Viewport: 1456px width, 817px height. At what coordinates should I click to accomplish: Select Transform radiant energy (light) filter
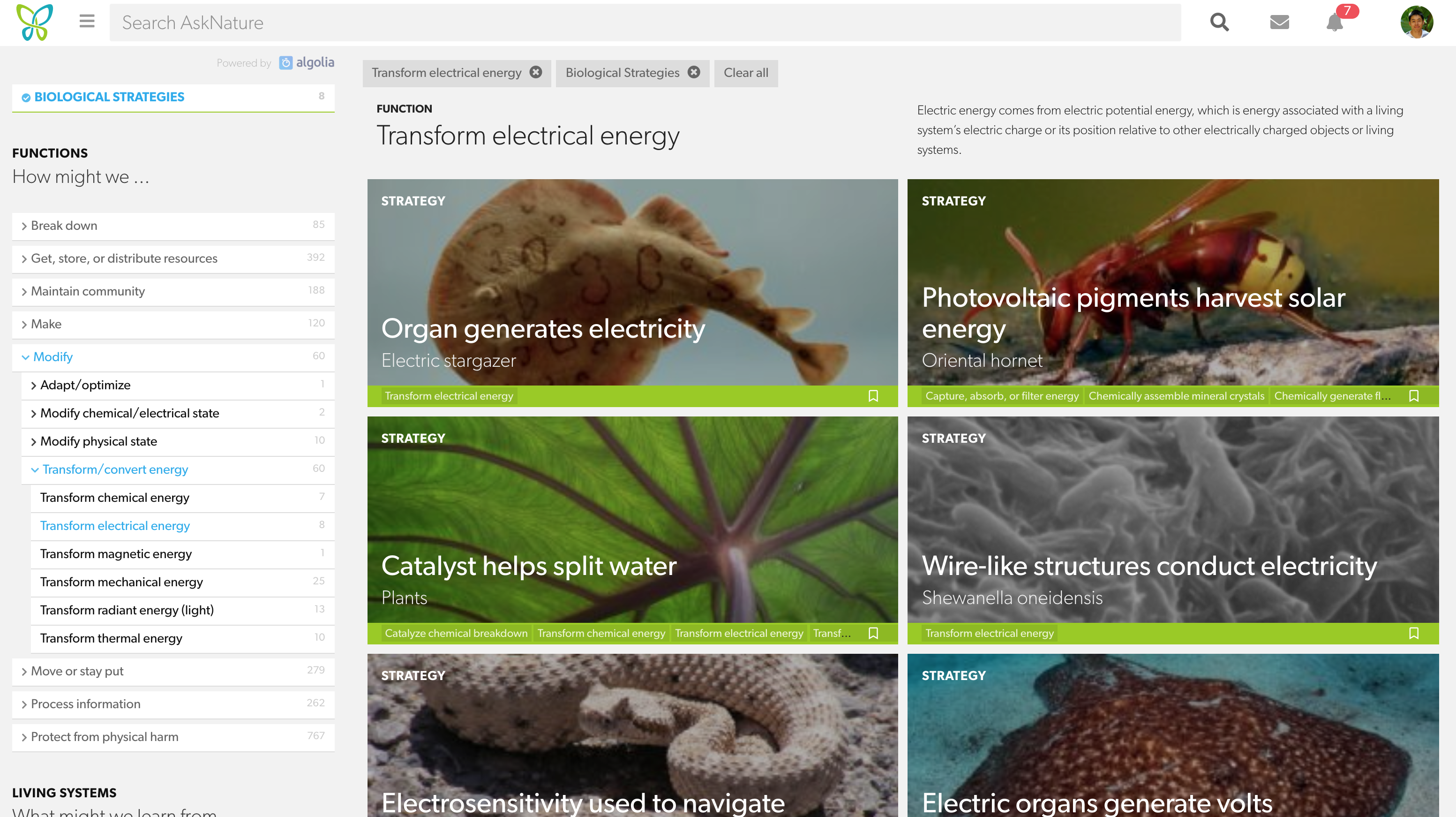point(182,610)
